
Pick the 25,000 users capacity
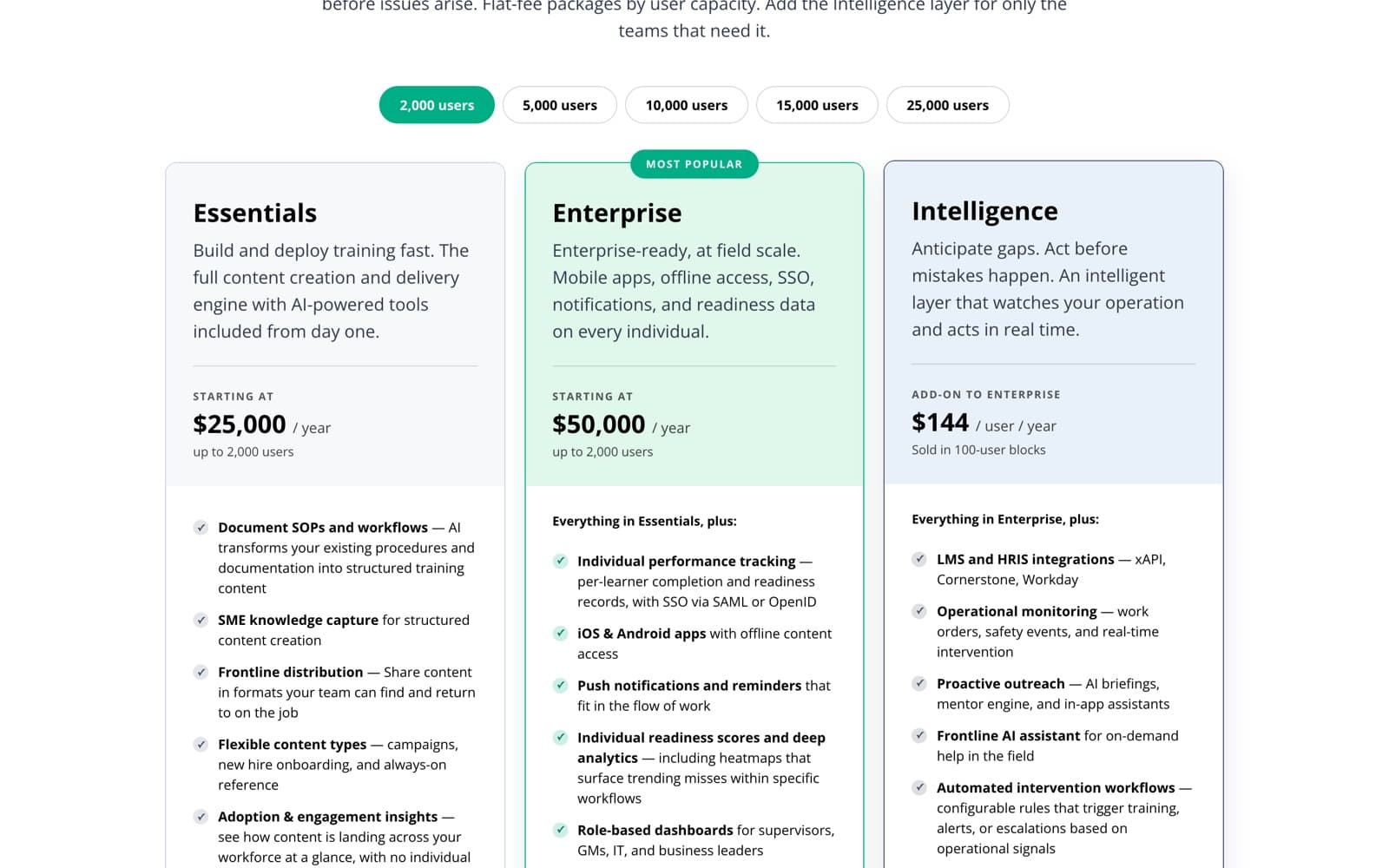pos(948,105)
